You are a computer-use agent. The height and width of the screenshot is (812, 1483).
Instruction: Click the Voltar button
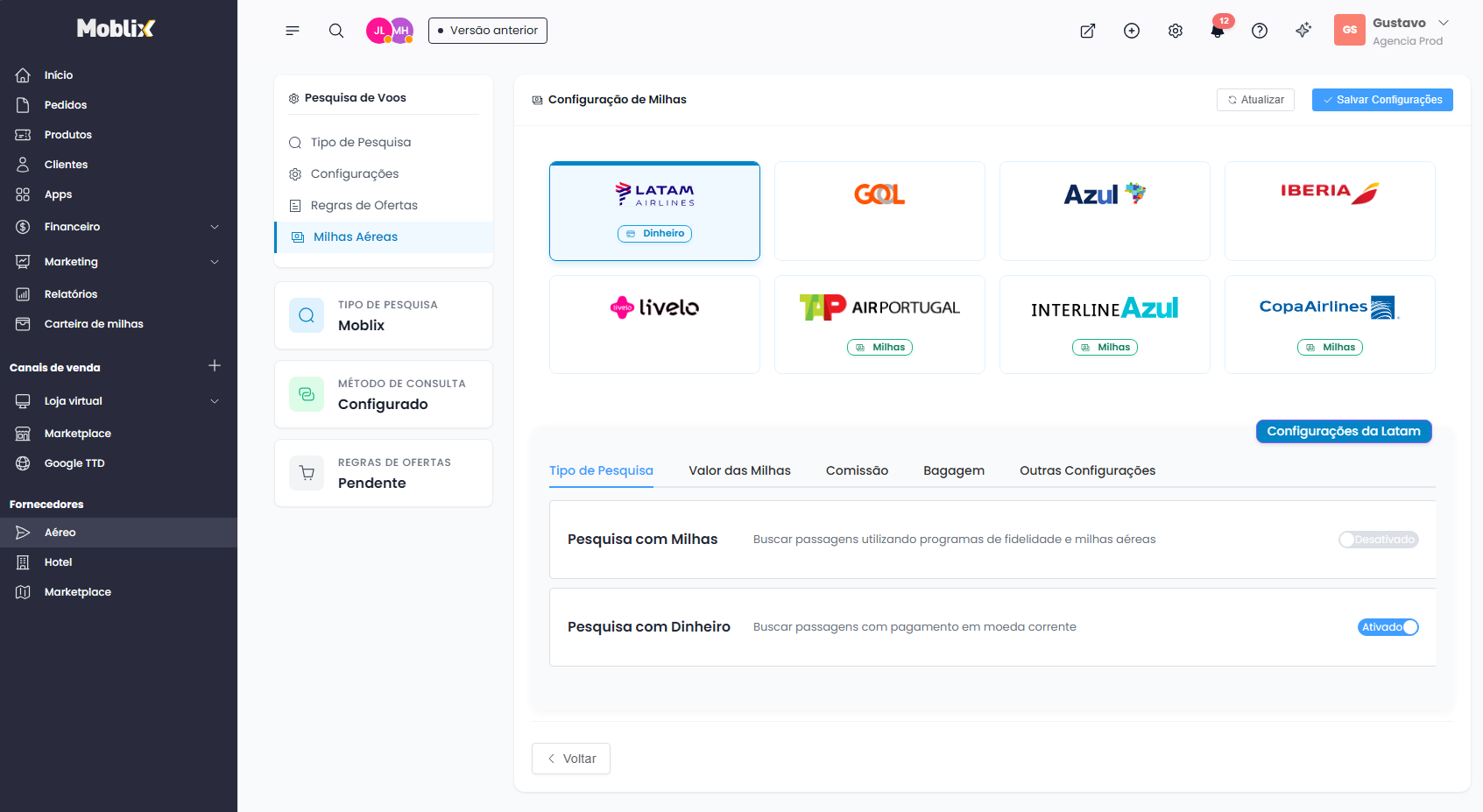pyautogui.click(x=571, y=759)
